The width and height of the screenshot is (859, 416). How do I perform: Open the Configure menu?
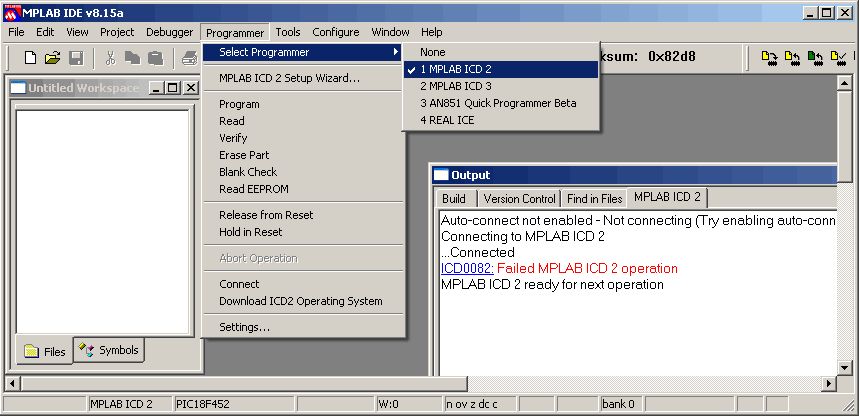click(336, 32)
